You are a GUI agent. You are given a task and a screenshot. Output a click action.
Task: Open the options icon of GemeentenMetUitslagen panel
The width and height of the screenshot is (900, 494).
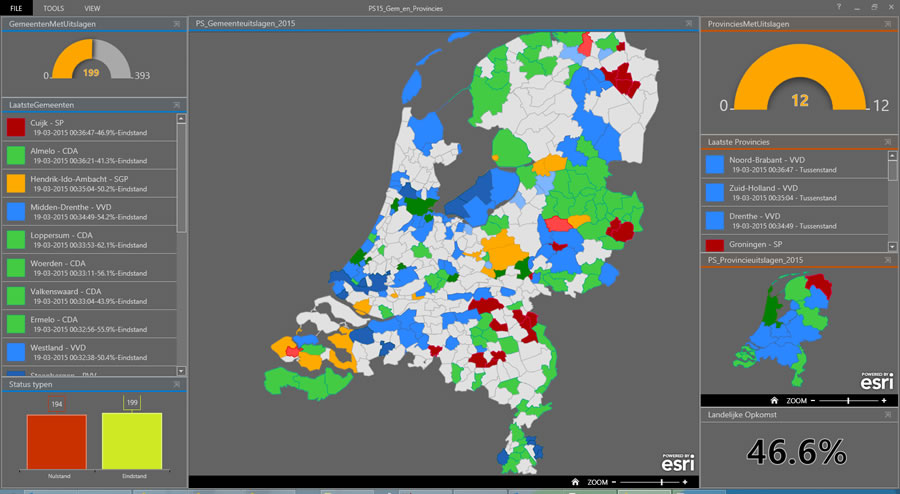177,24
